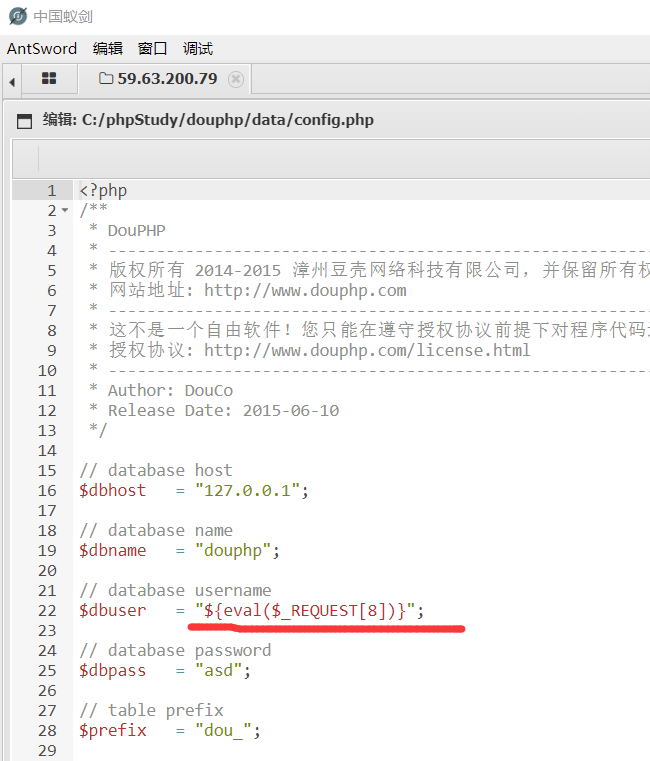The height and width of the screenshot is (761, 650).
Task: Select the 59.63.200.79 tab
Action: pyautogui.click(x=167, y=78)
